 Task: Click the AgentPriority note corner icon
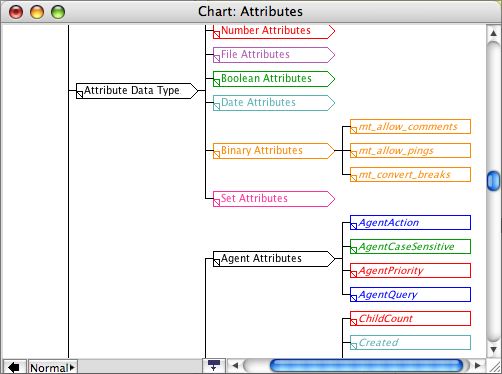tap(354, 274)
